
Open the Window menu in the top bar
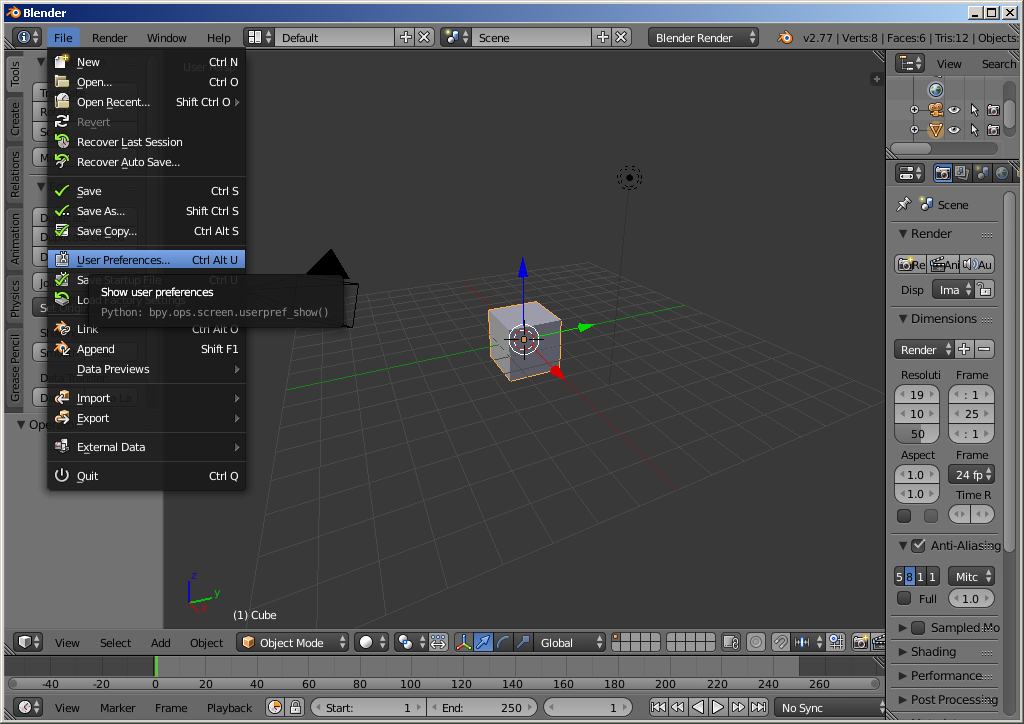click(167, 38)
